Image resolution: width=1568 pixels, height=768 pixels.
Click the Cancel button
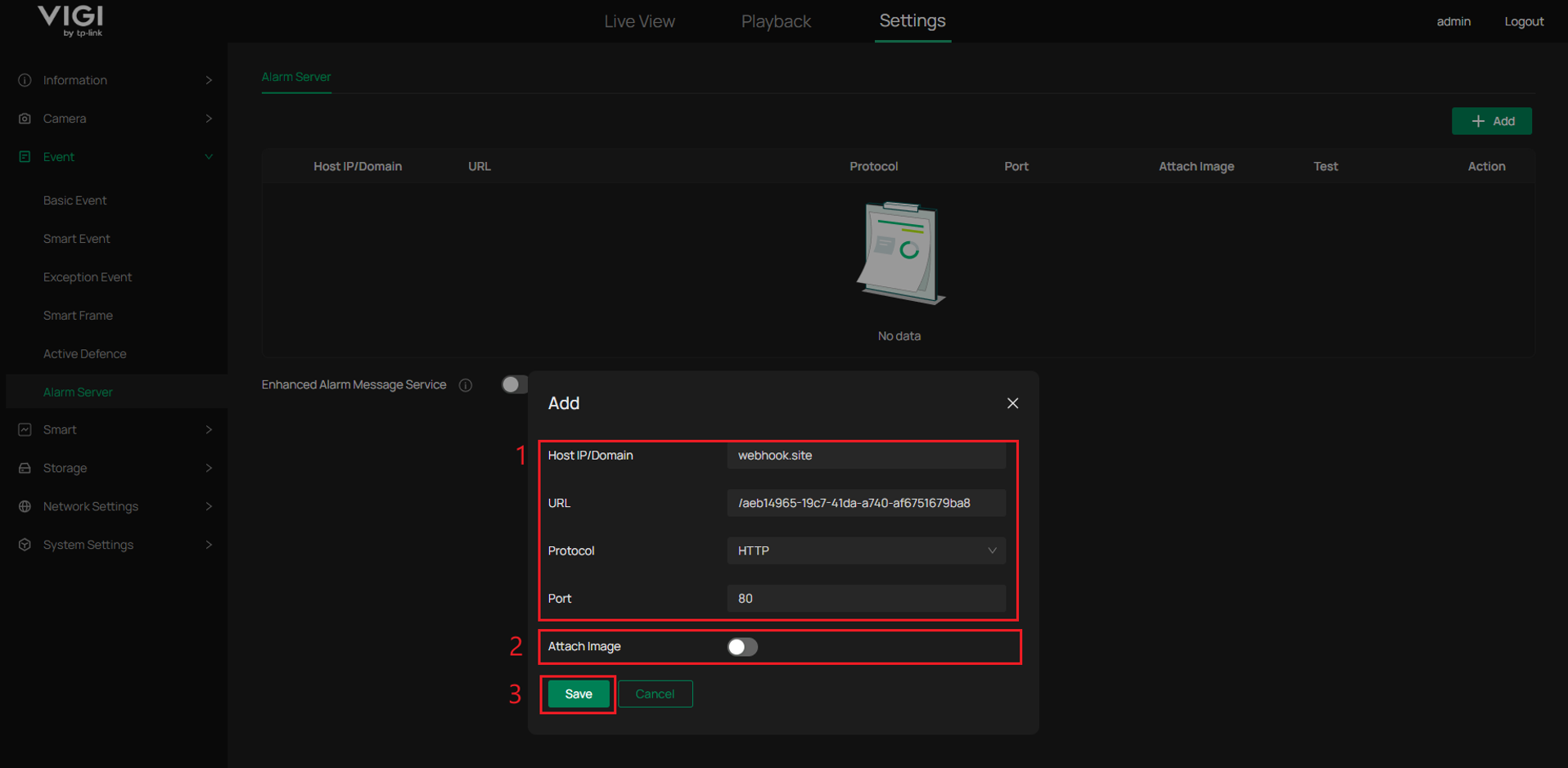(655, 694)
